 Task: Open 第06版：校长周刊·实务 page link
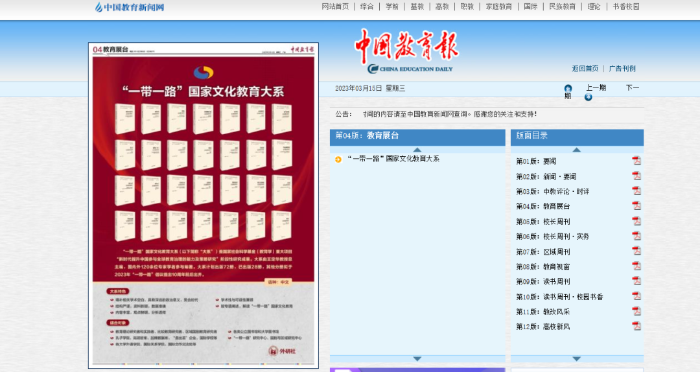click(x=553, y=236)
